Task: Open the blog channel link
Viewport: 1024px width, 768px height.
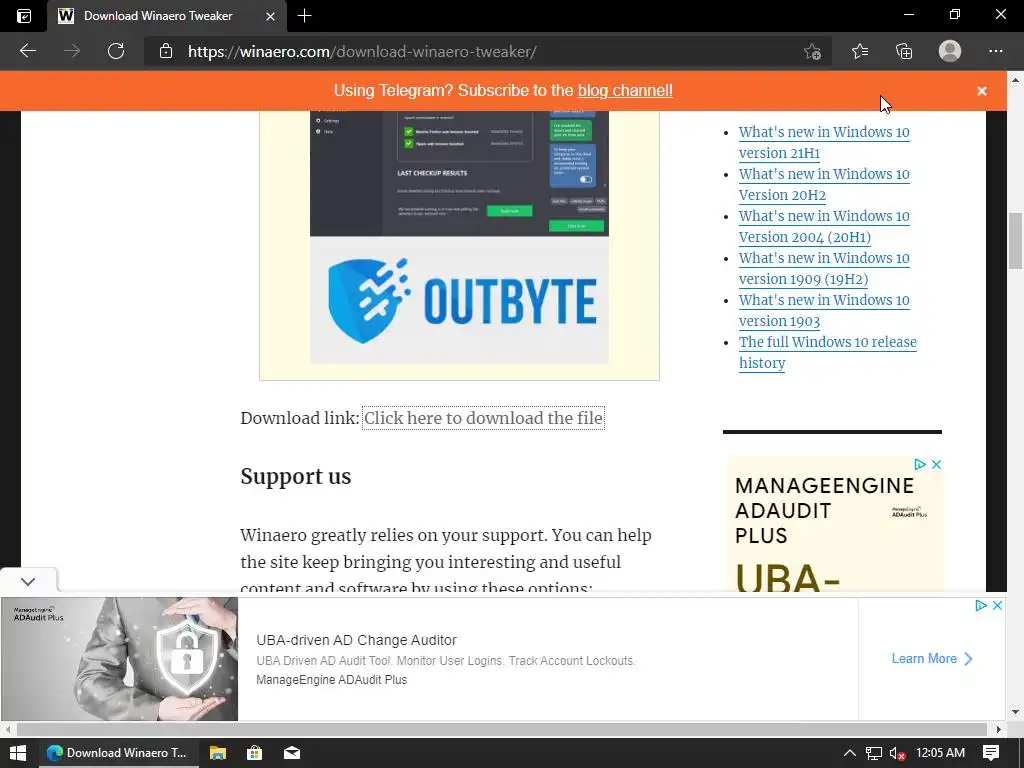Action: click(x=625, y=91)
